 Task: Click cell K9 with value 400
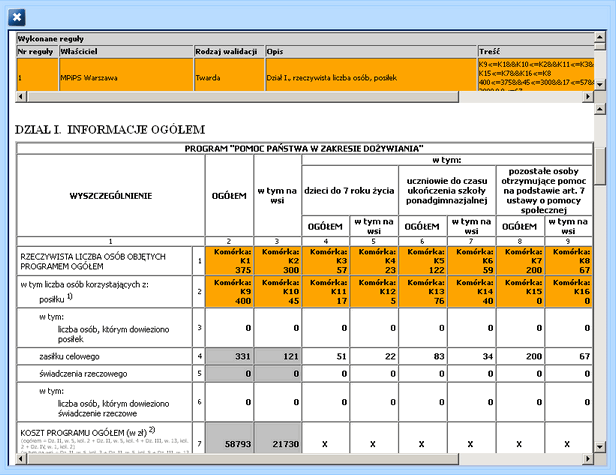click(229, 293)
